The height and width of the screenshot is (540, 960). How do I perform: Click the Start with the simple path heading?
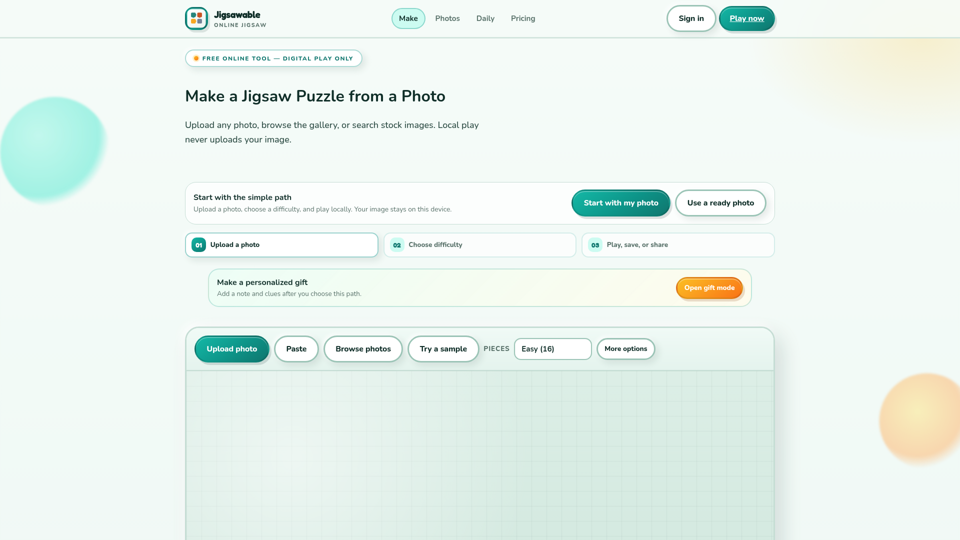[x=242, y=197]
